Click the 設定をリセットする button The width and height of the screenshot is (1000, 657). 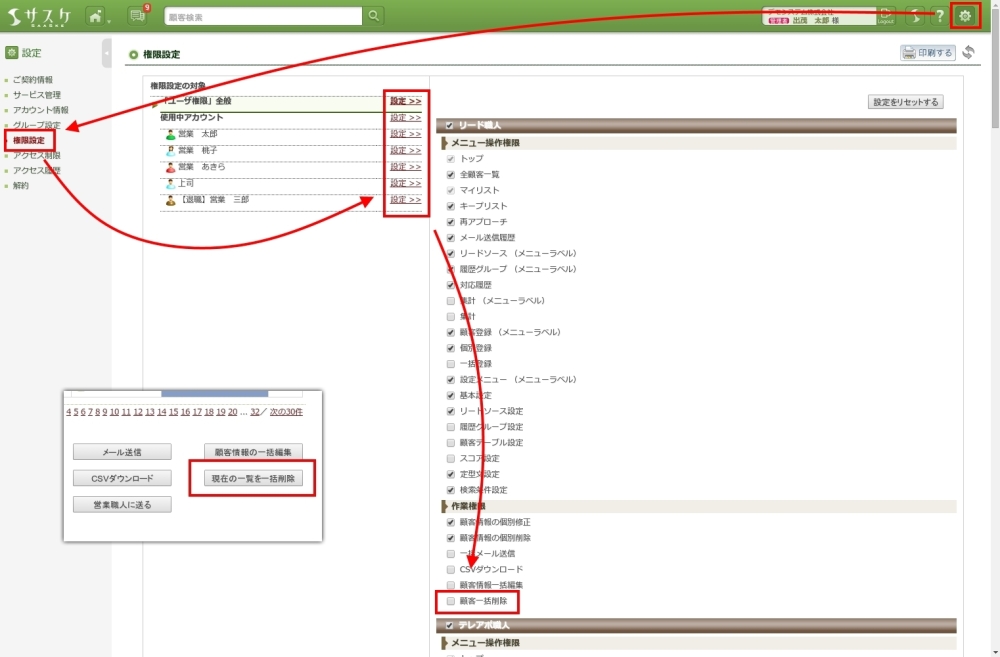coord(905,102)
